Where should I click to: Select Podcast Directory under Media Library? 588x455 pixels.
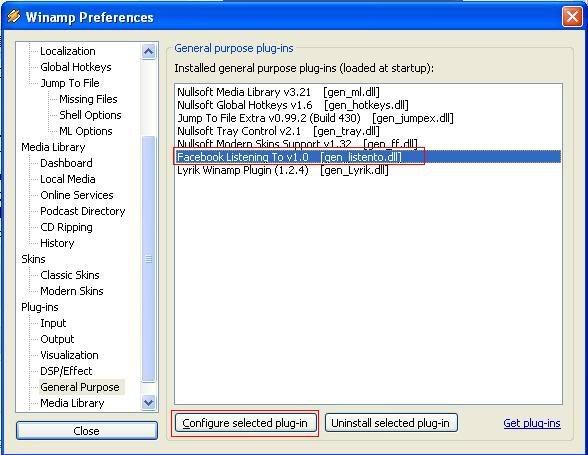82,211
